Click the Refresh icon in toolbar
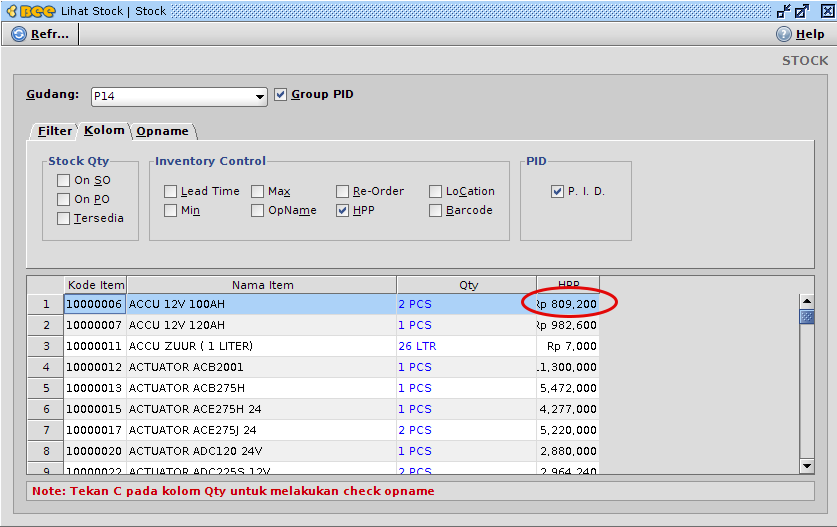Image resolution: width=837 pixels, height=527 pixels. (x=19, y=34)
